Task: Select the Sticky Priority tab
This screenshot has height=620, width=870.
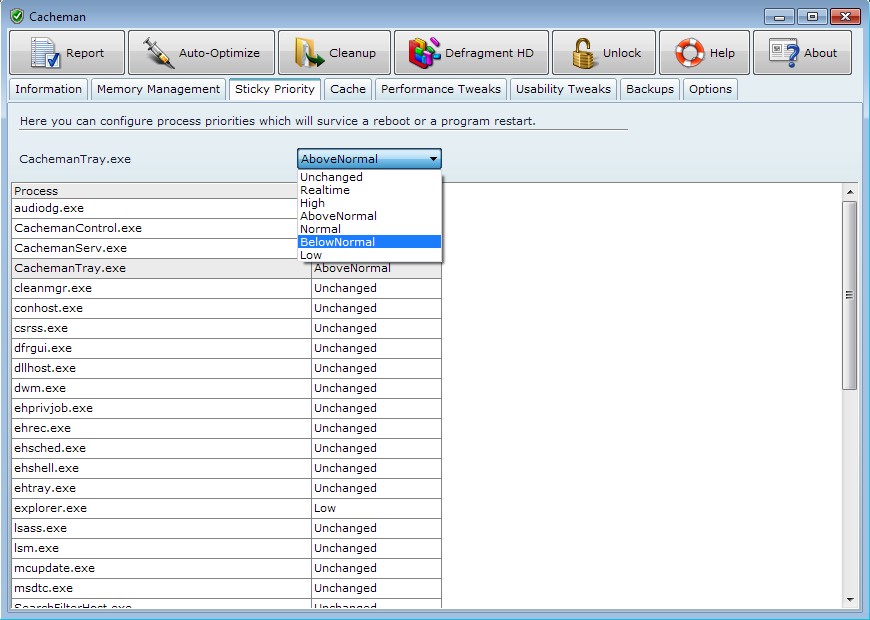Action: coord(275,89)
